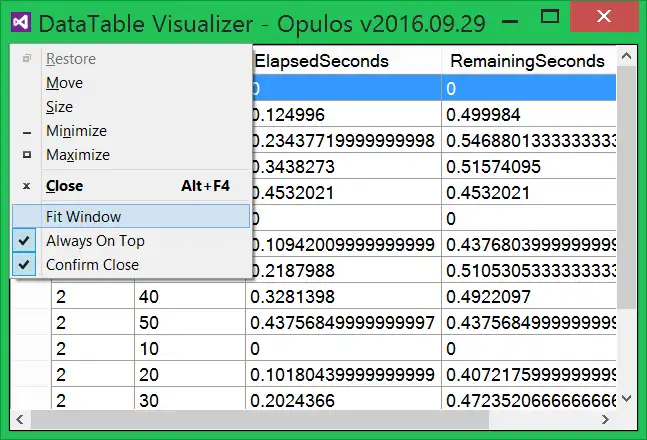This screenshot has width=647, height=440.
Task: Click the vertical scrollbar up arrow
Action: click(x=626, y=56)
